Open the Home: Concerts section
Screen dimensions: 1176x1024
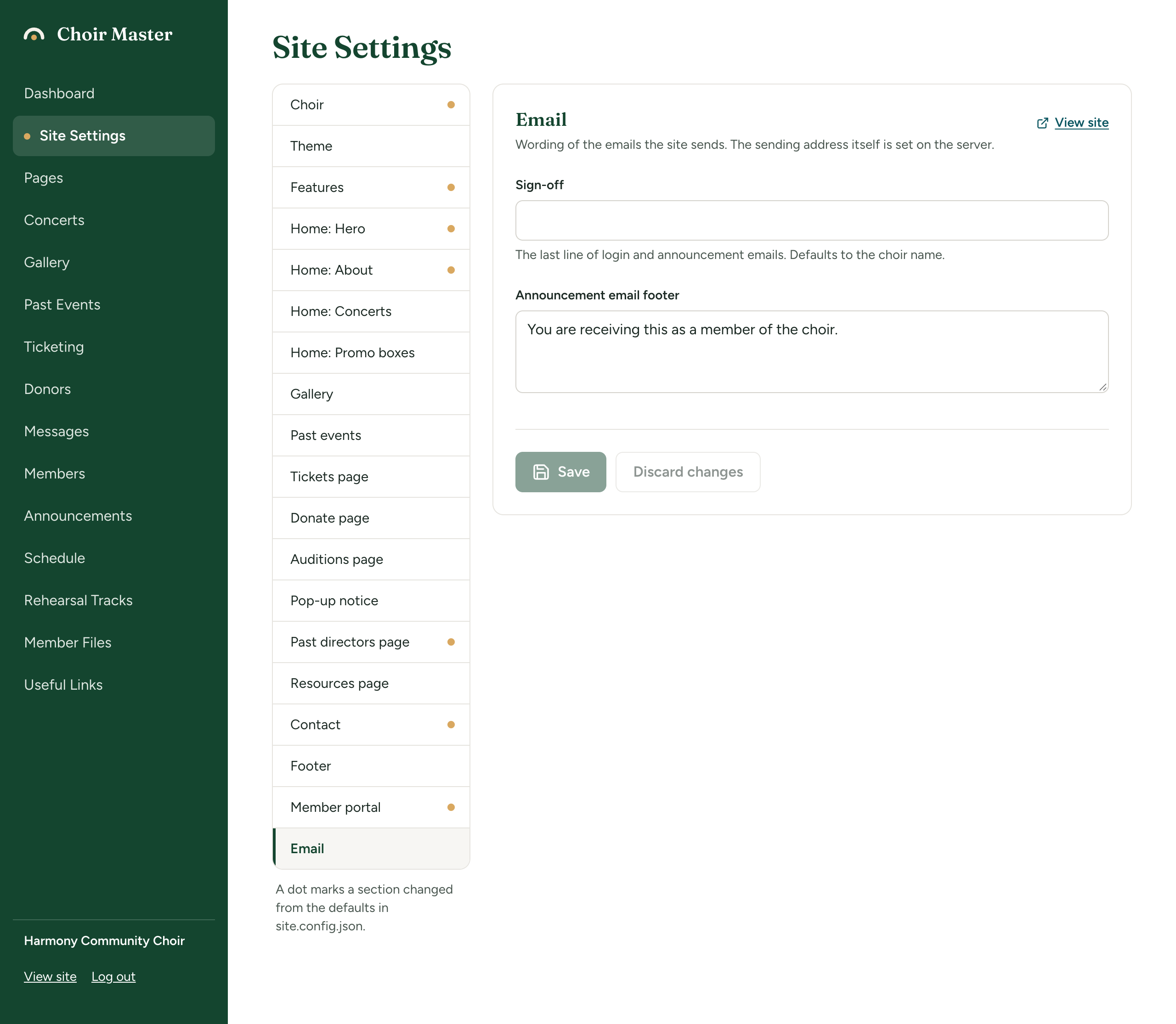(x=371, y=311)
